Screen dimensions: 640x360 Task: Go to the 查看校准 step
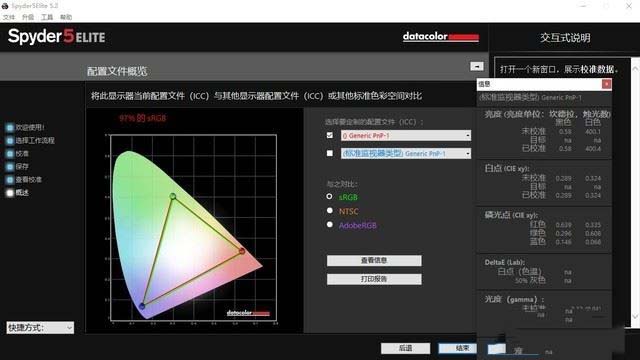click(x=29, y=180)
